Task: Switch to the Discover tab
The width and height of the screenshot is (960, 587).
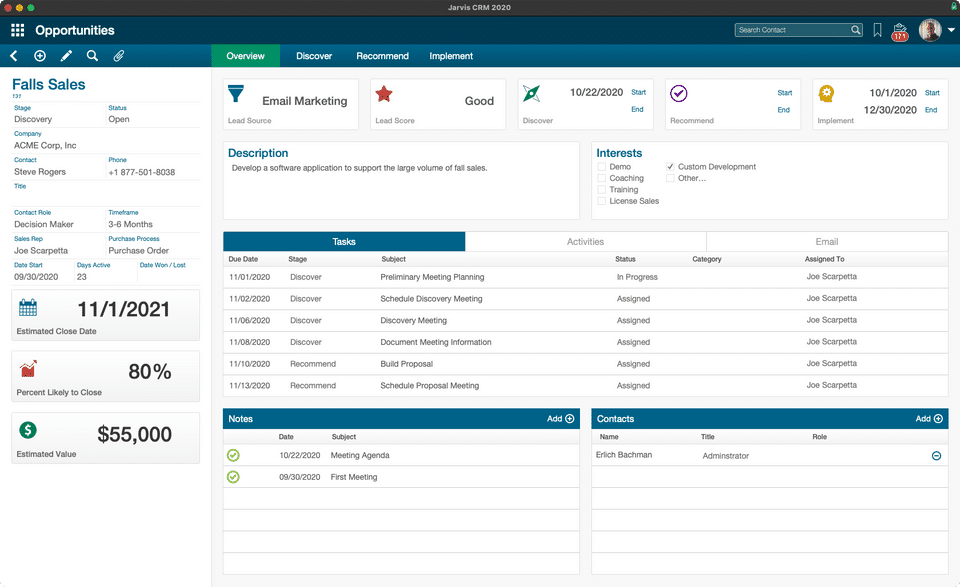Action: pos(314,56)
